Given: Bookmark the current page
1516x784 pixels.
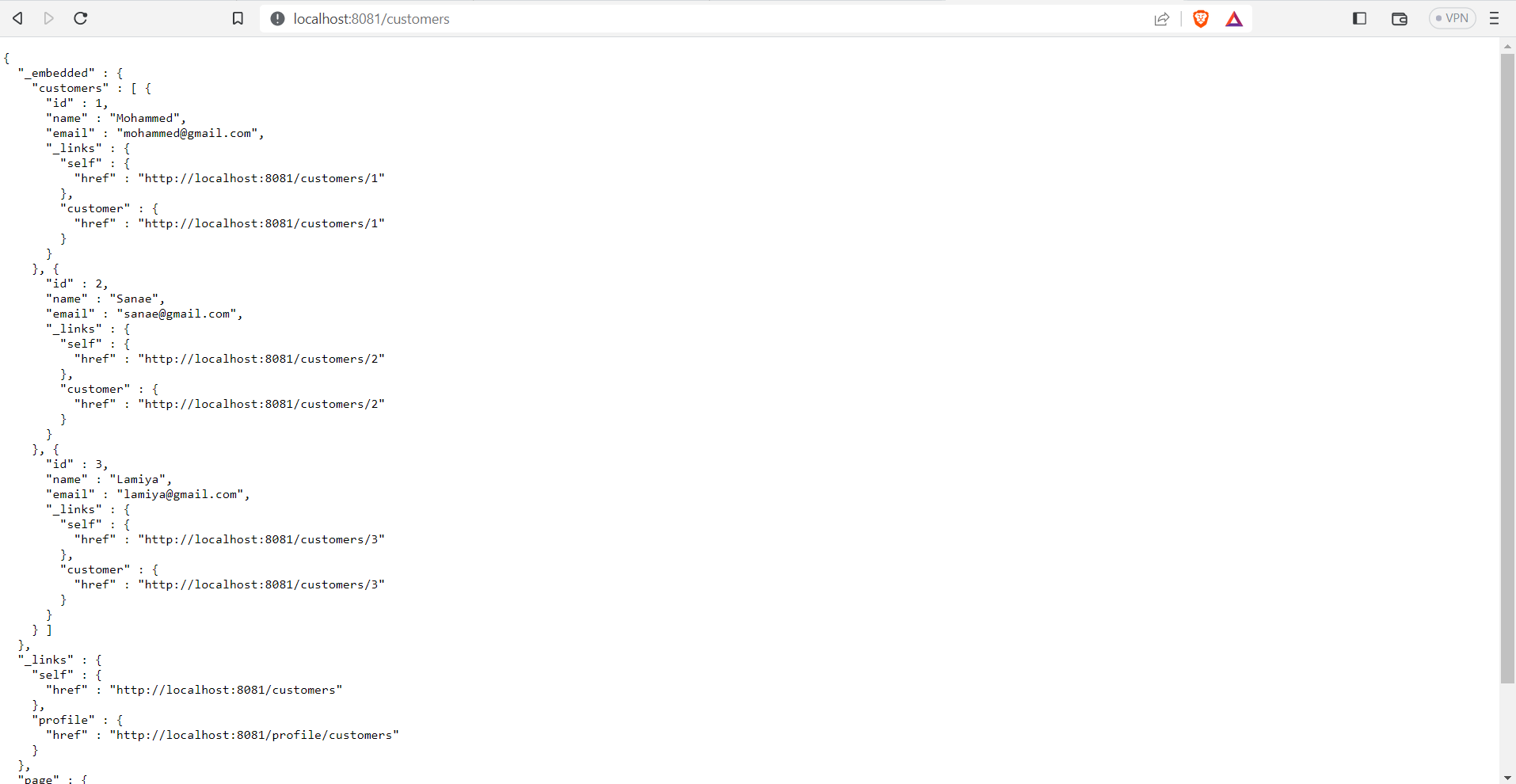Looking at the screenshot, I should 238,18.
